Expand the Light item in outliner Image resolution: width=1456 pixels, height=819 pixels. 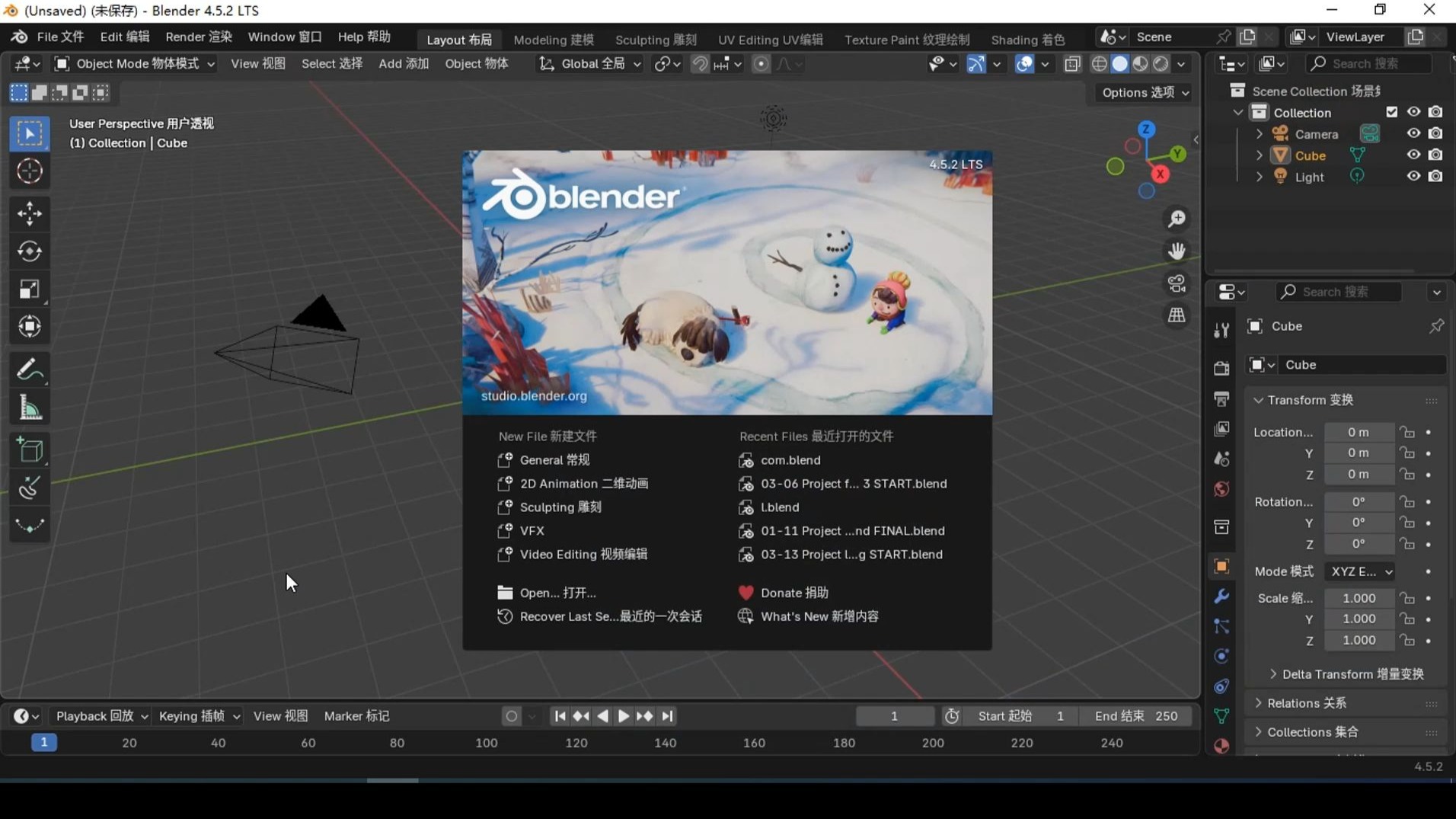(x=1259, y=177)
